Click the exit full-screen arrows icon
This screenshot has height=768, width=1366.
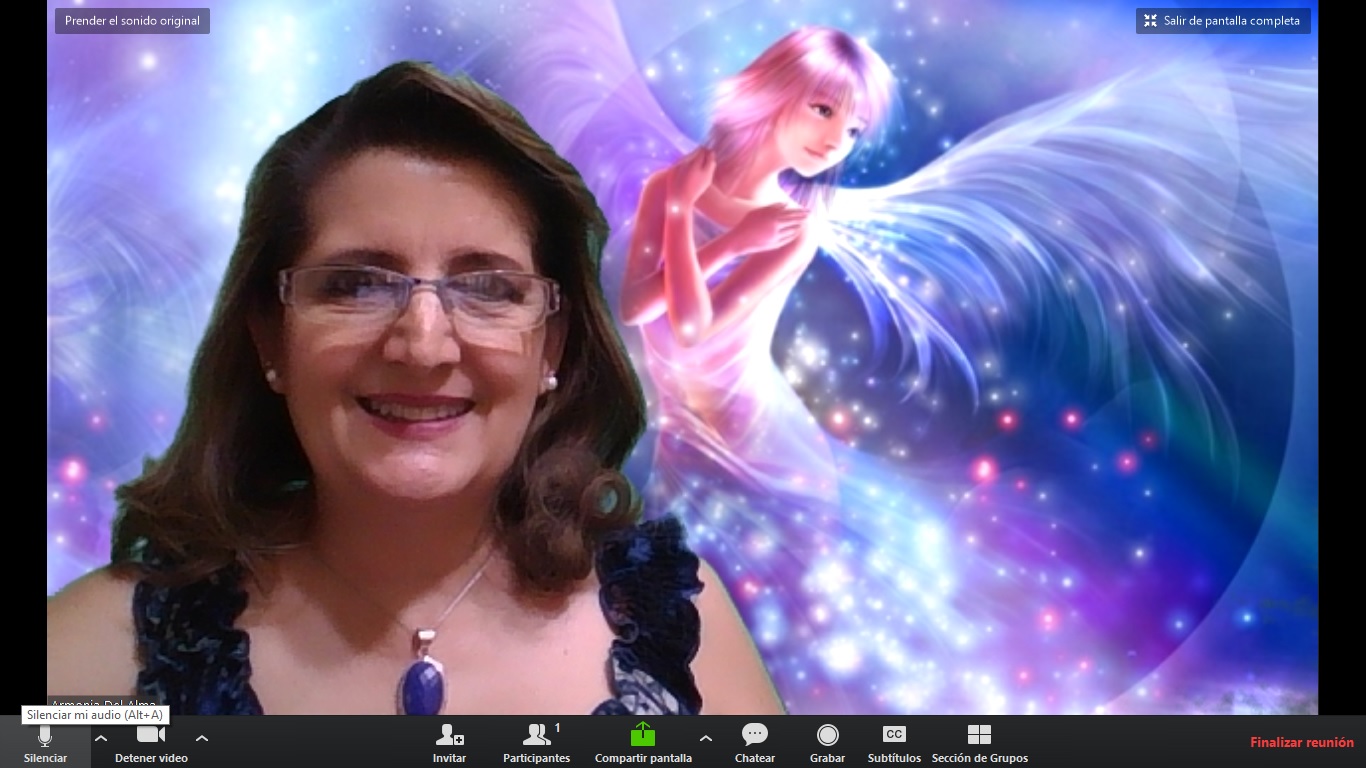click(x=1150, y=21)
